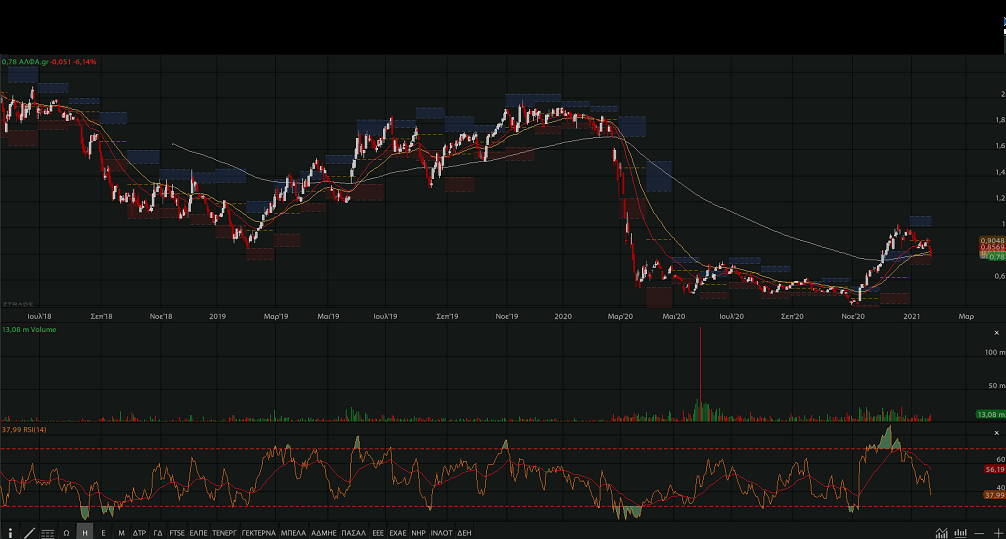Select the active H daily timeframe

tap(85, 532)
